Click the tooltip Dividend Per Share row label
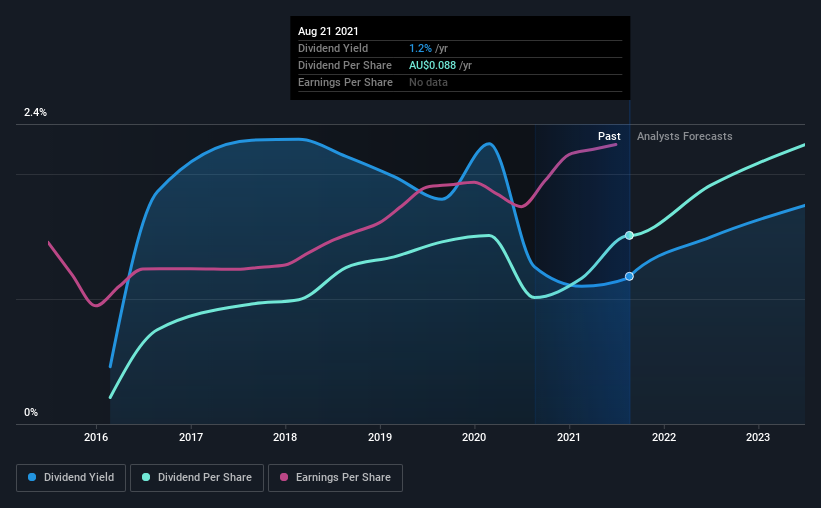The image size is (821, 508). click(345, 65)
